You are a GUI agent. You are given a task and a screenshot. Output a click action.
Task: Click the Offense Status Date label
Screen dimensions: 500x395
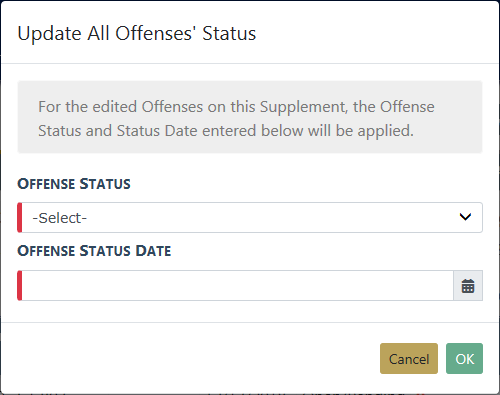(94, 251)
